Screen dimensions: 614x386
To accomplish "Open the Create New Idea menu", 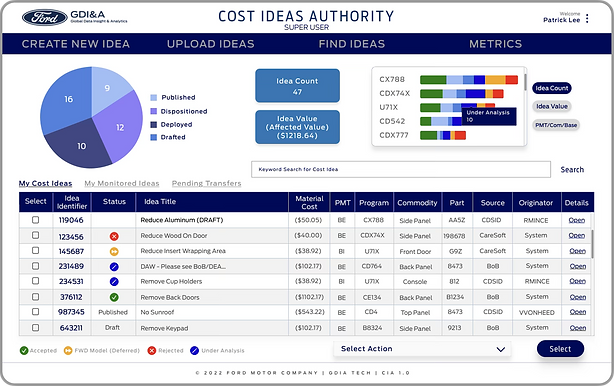I will point(76,44).
